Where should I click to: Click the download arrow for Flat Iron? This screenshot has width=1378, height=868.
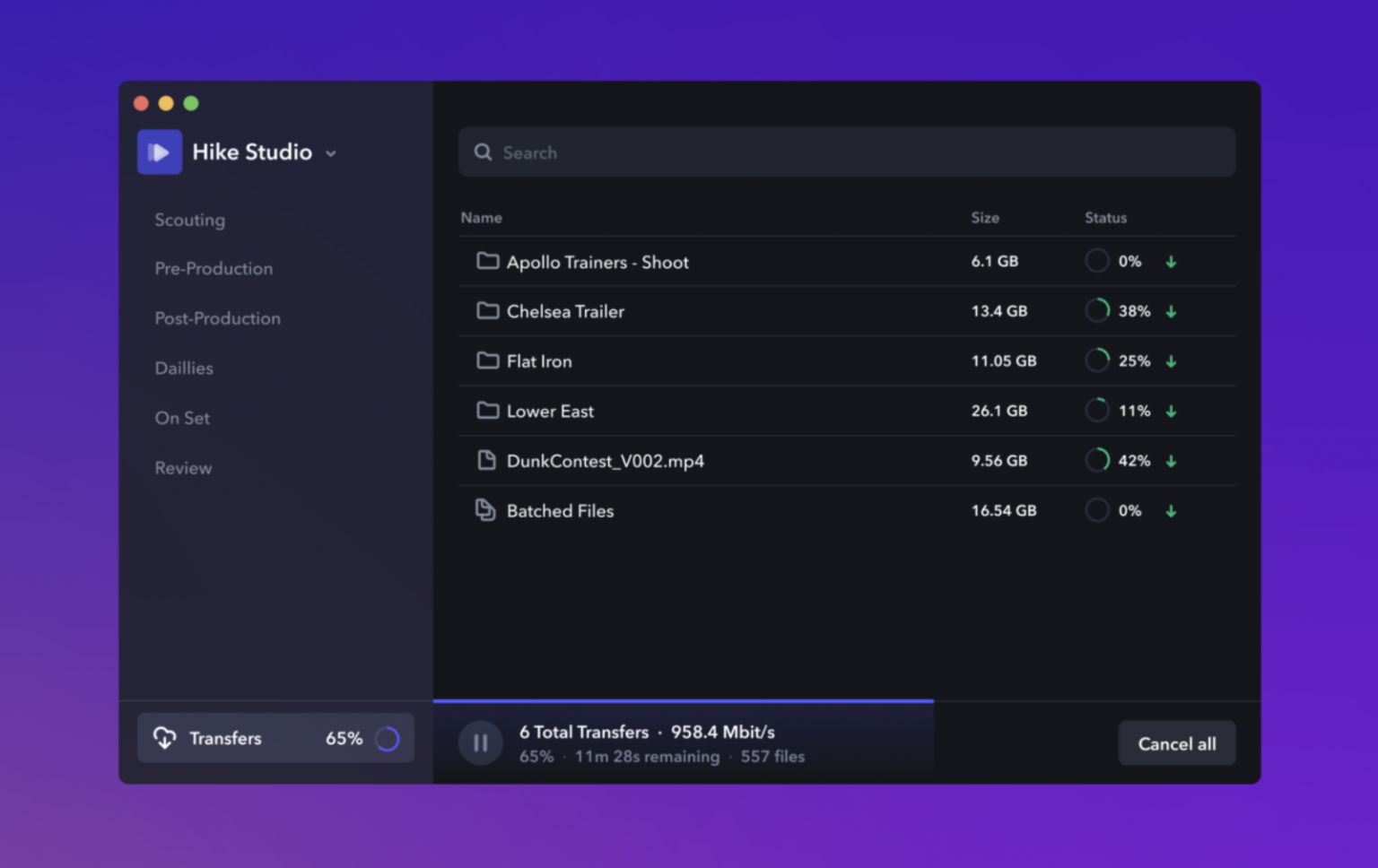click(1171, 360)
